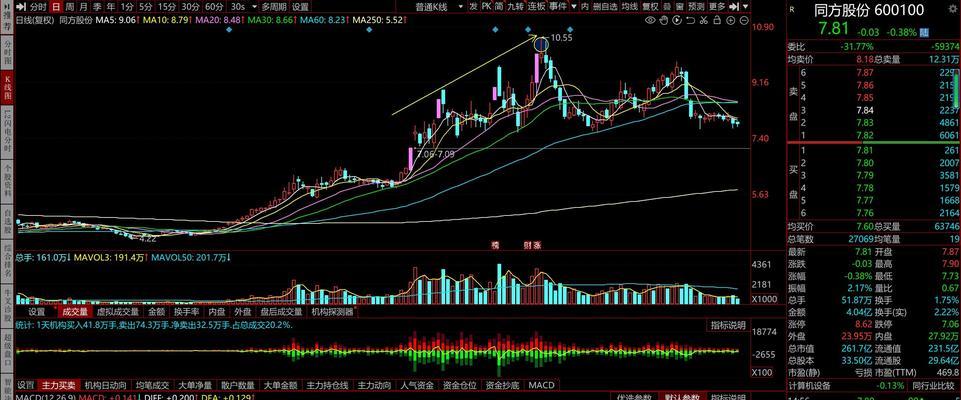Click the 涨 event marker below the chart

[x=537, y=245]
